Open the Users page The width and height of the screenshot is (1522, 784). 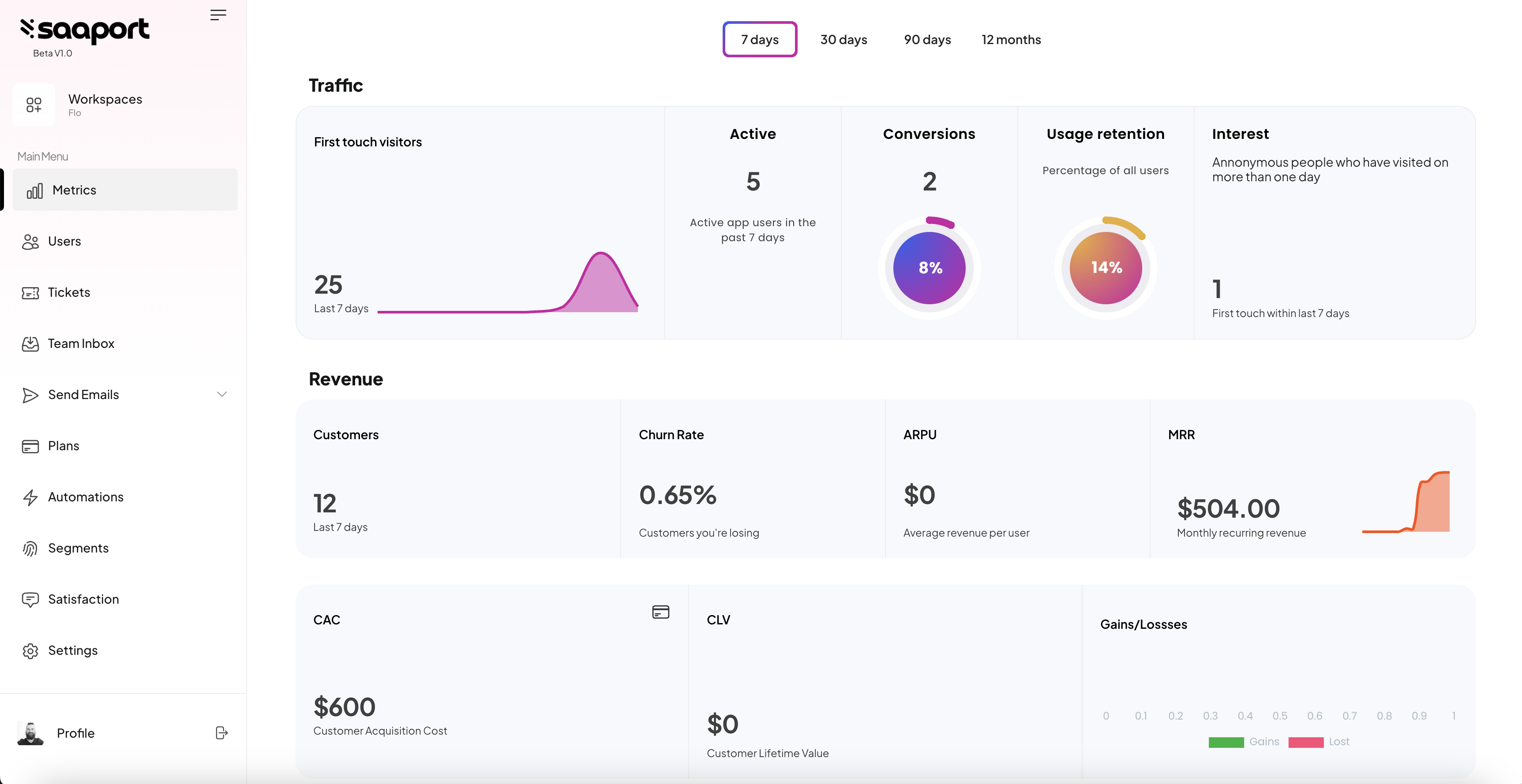click(x=64, y=242)
